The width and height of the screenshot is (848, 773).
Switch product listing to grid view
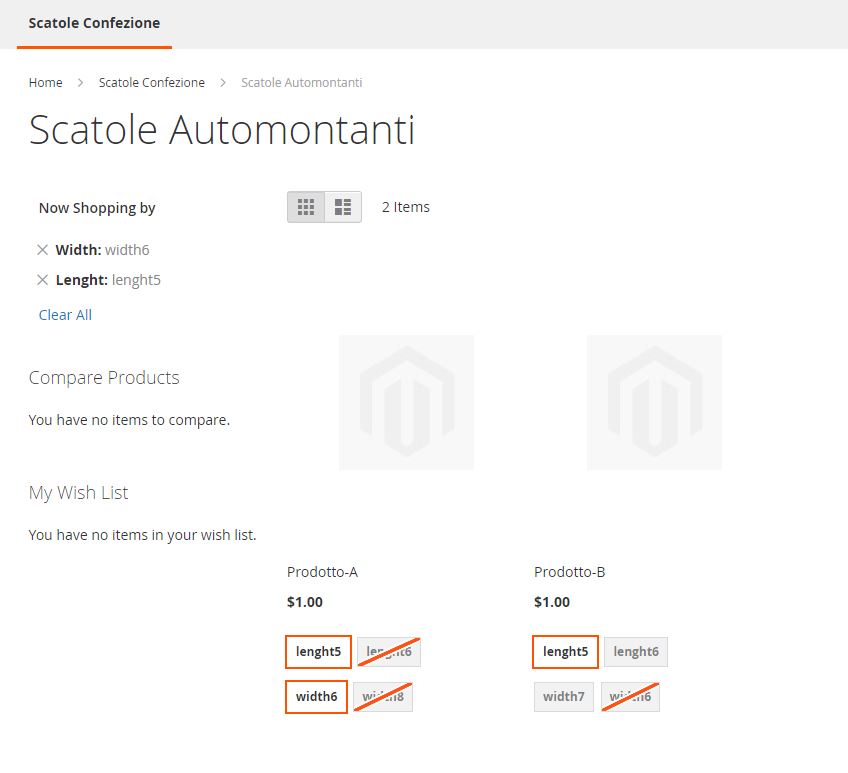tap(306, 207)
